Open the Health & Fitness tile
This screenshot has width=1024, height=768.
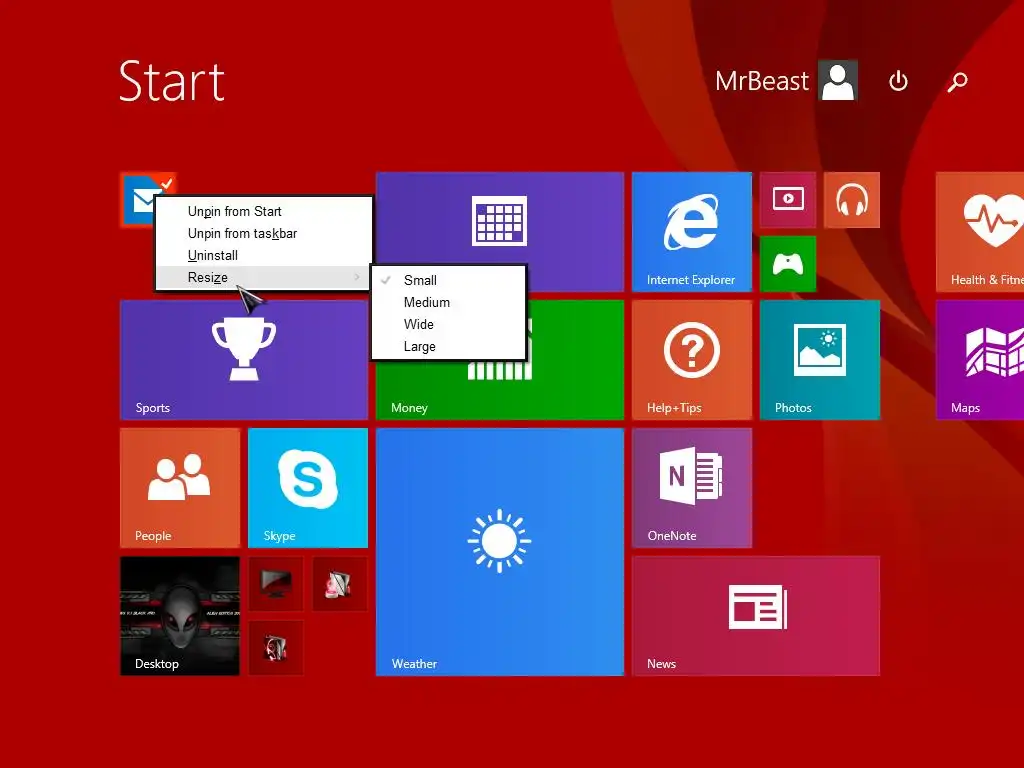(980, 232)
